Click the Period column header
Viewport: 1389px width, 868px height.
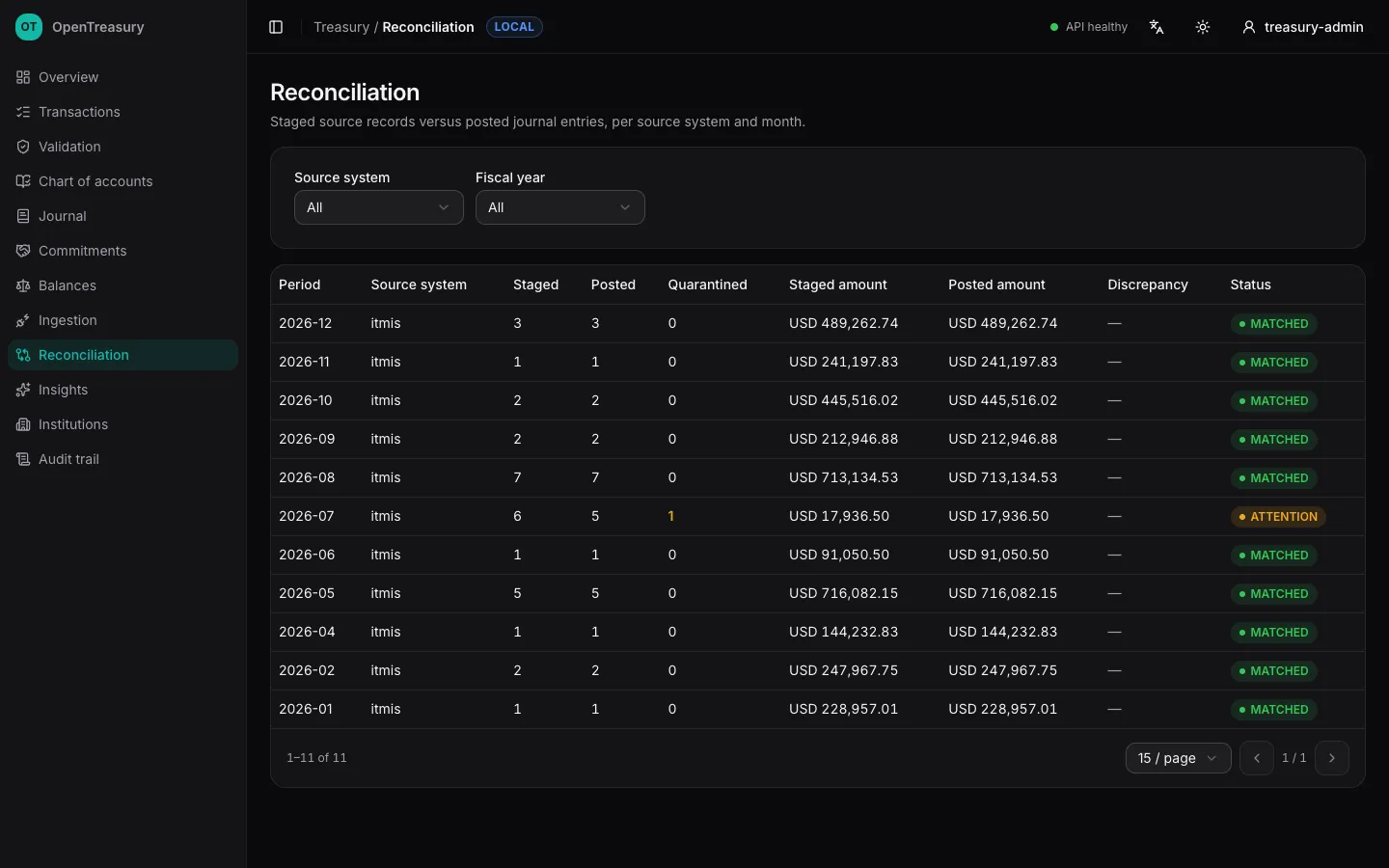coord(300,285)
